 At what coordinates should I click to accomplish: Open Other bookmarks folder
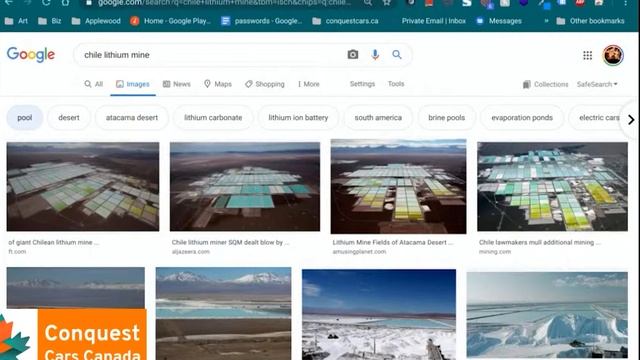(x=590, y=21)
